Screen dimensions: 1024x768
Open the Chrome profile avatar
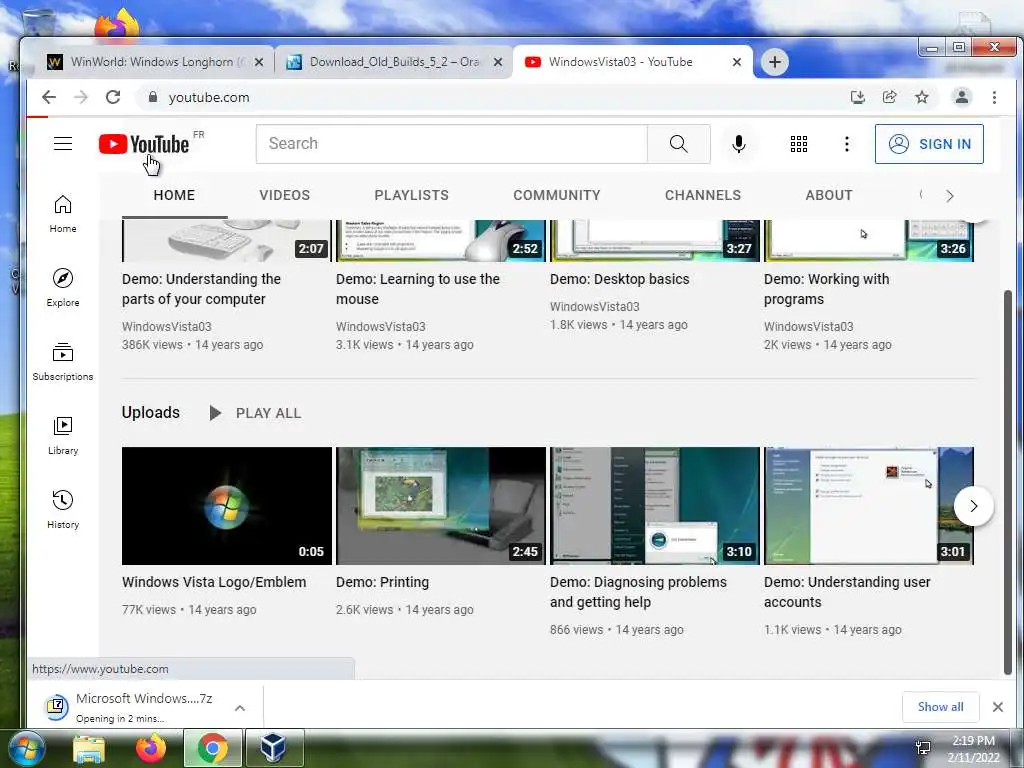961,97
